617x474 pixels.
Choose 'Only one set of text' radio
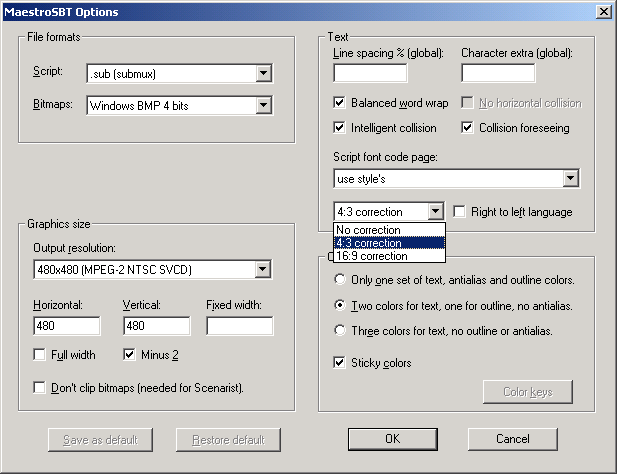point(341,279)
